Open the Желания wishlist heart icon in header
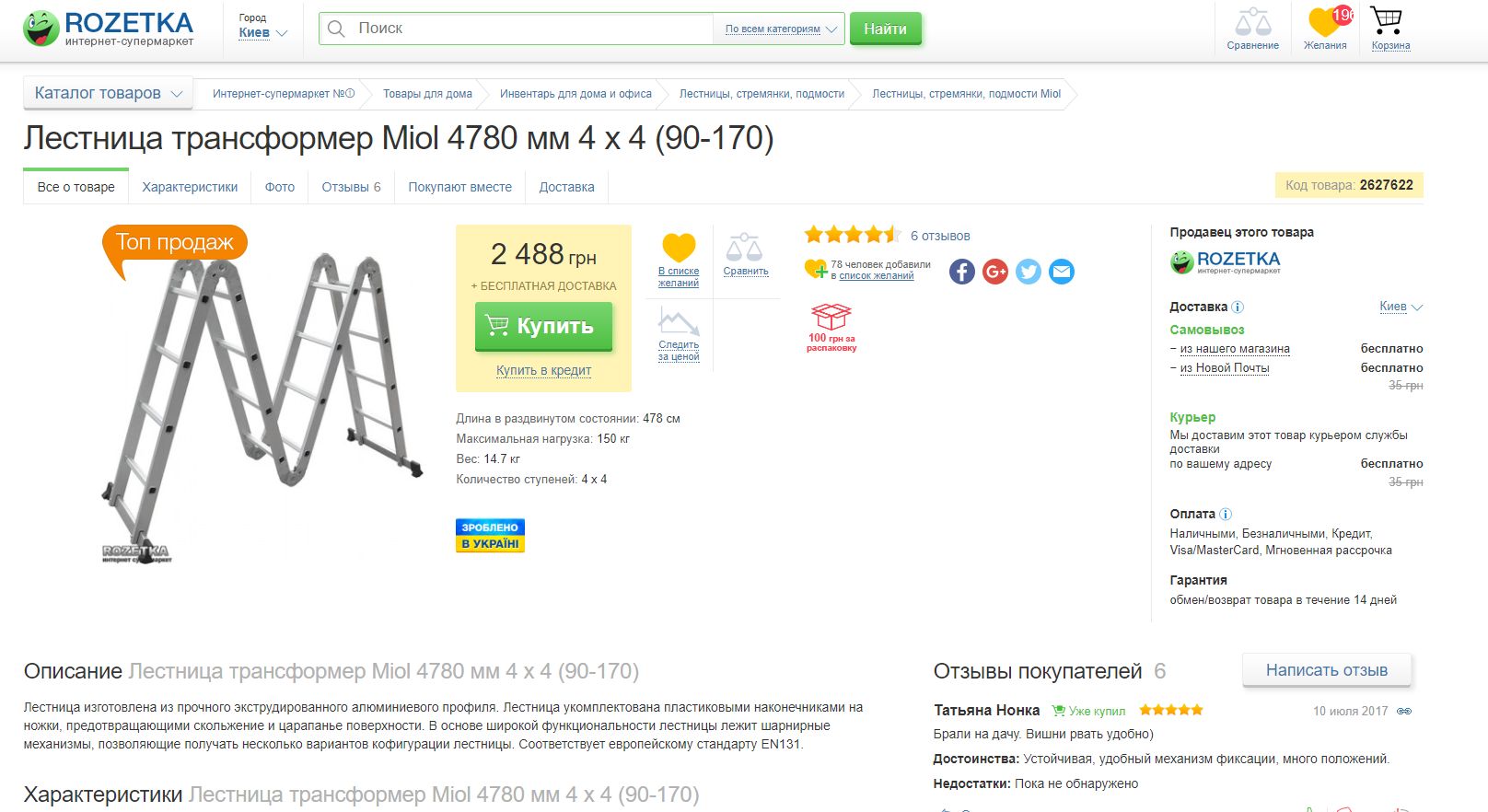Viewport: 1488px width, 812px height. (x=1326, y=22)
